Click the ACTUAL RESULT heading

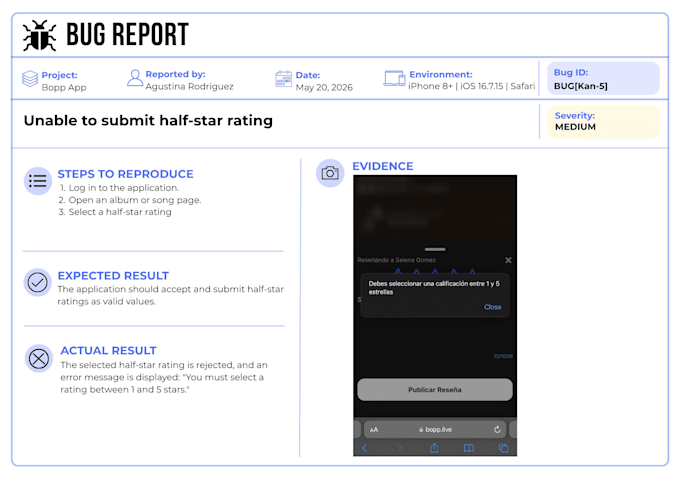pyautogui.click(x=108, y=350)
